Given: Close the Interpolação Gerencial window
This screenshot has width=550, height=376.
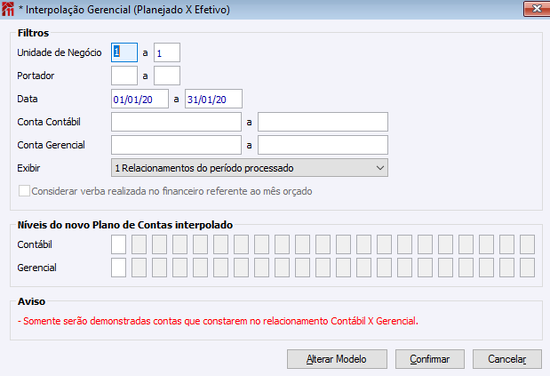Looking at the screenshot, I should click(537, 9).
